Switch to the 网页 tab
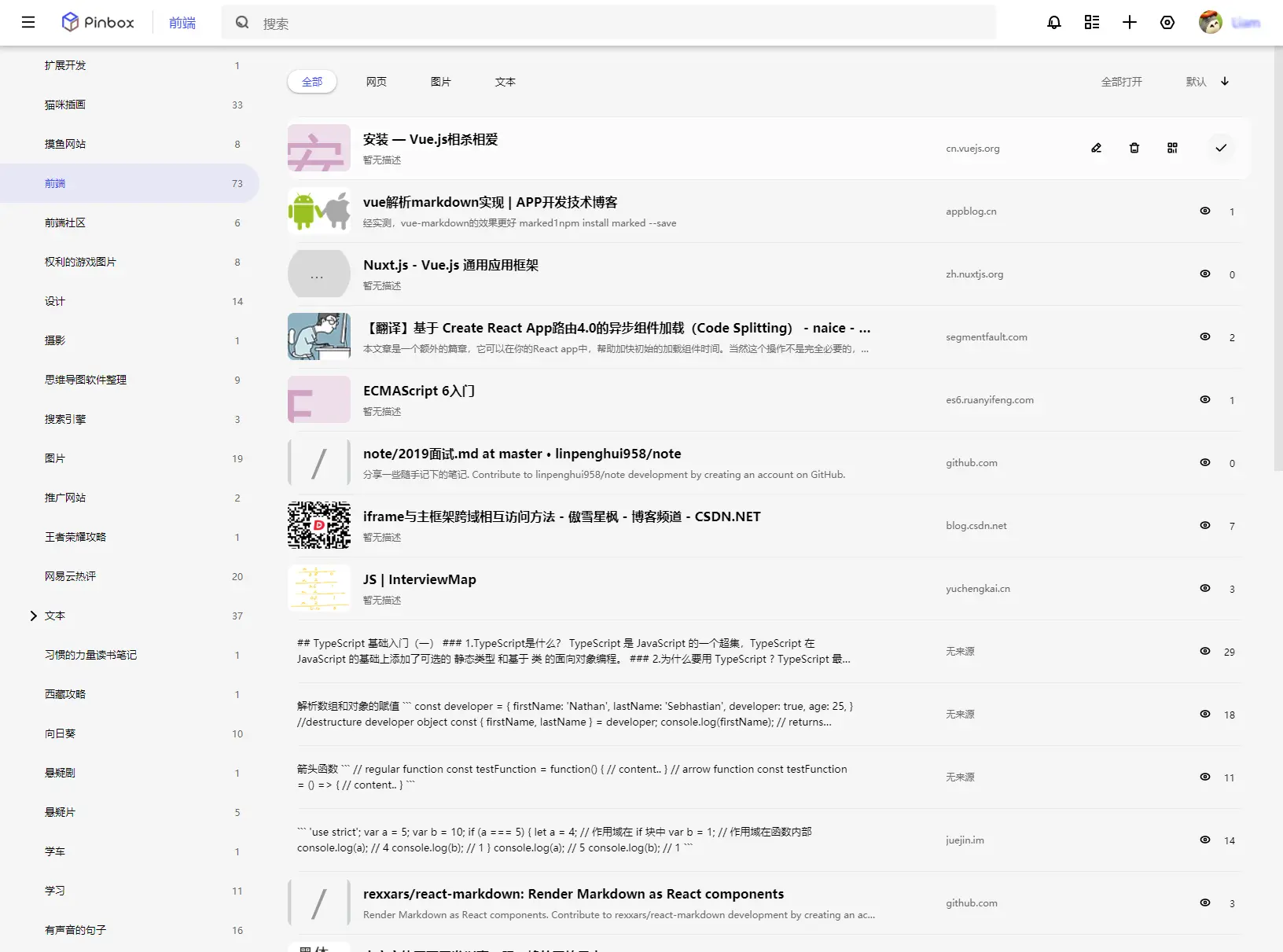1283x952 pixels. 377,82
